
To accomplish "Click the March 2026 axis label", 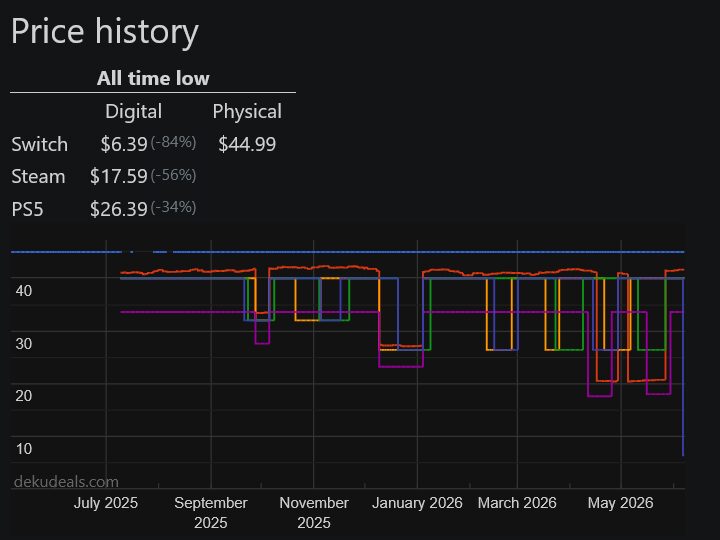I will point(517,503).
